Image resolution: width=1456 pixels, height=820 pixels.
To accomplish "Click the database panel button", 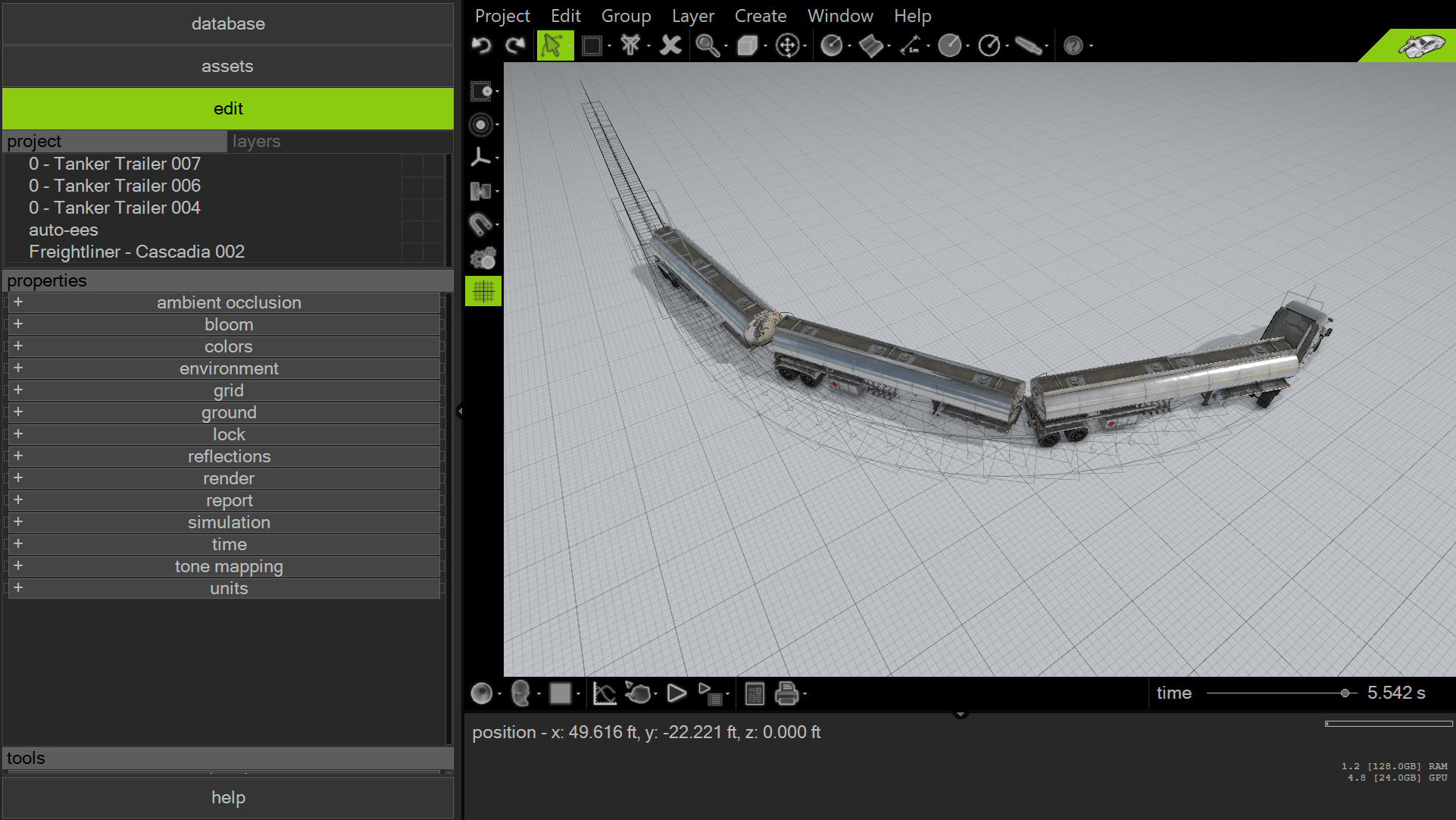I will 228,23.
